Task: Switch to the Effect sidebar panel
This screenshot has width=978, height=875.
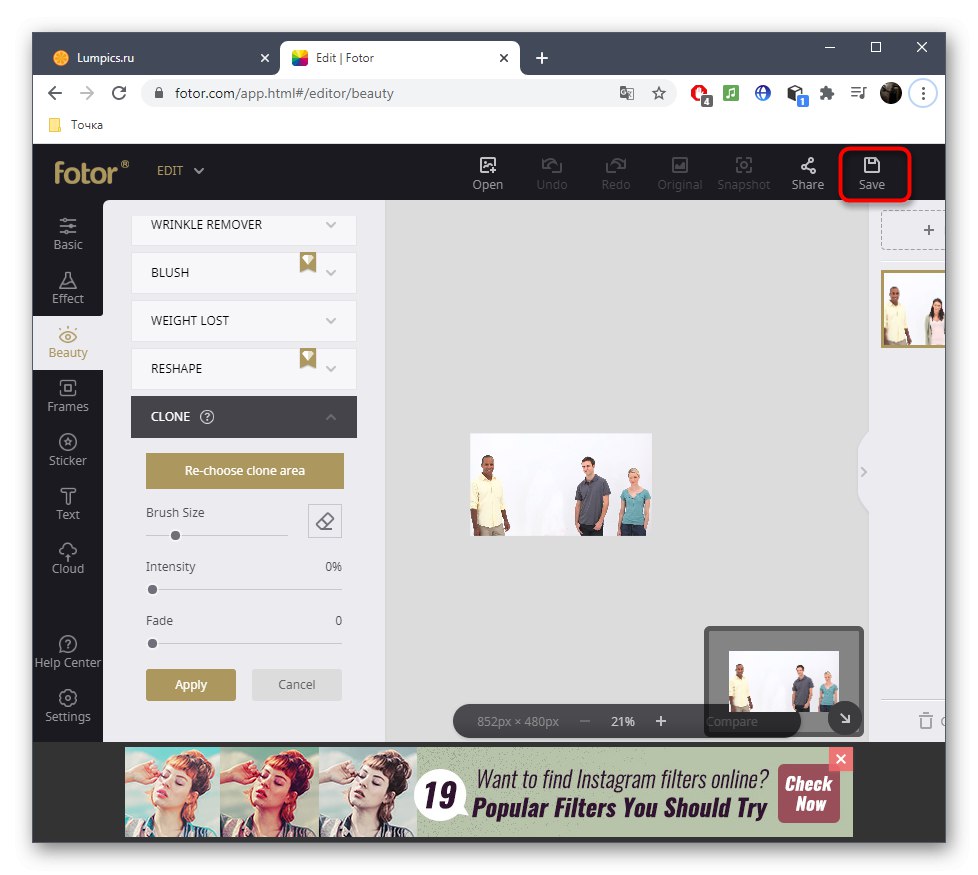Action: click(67, 288)
